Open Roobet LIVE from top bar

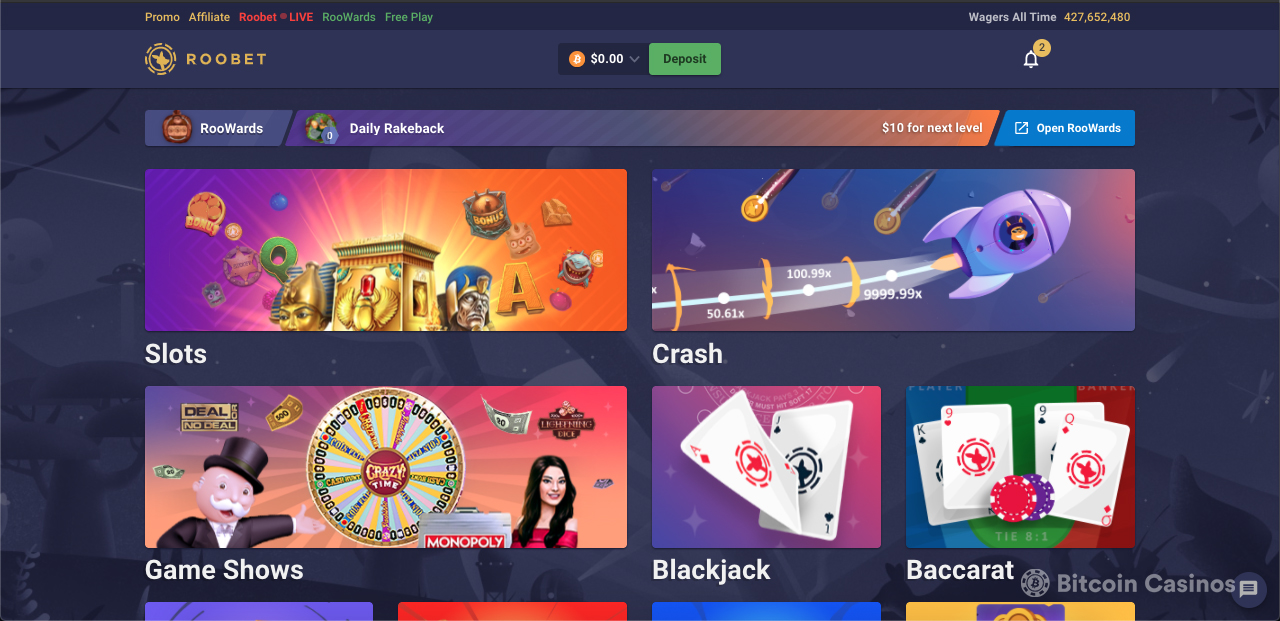[276, 17]
